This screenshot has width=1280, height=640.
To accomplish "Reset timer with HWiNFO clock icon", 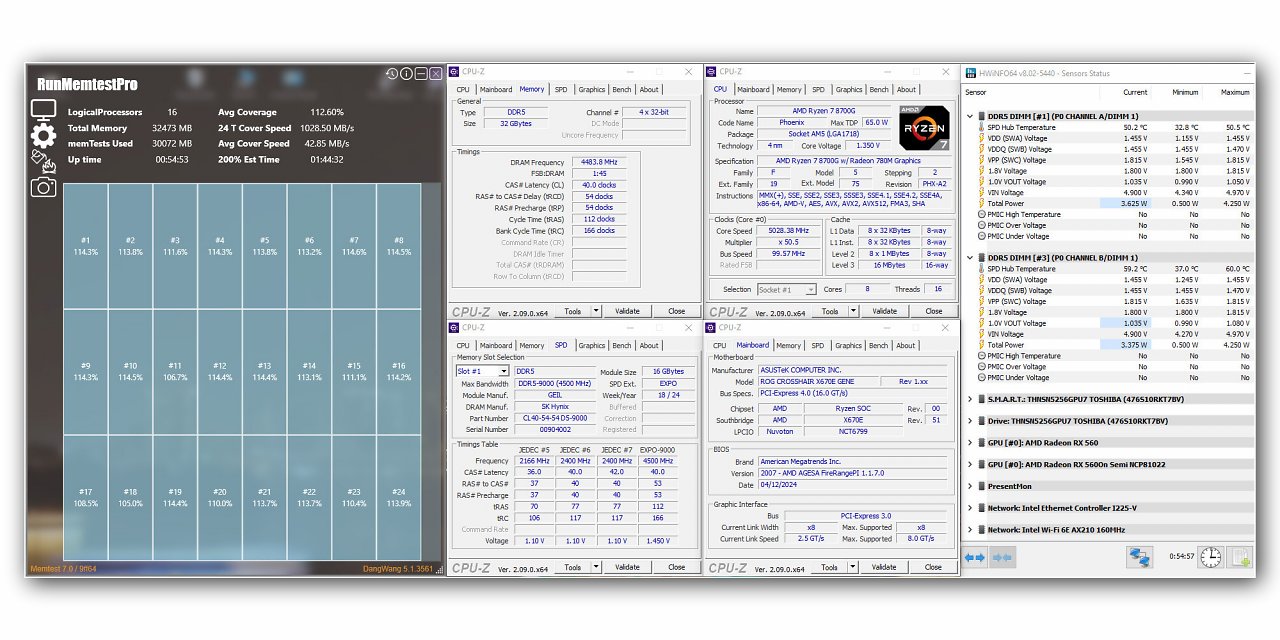I will [1211, 557].
